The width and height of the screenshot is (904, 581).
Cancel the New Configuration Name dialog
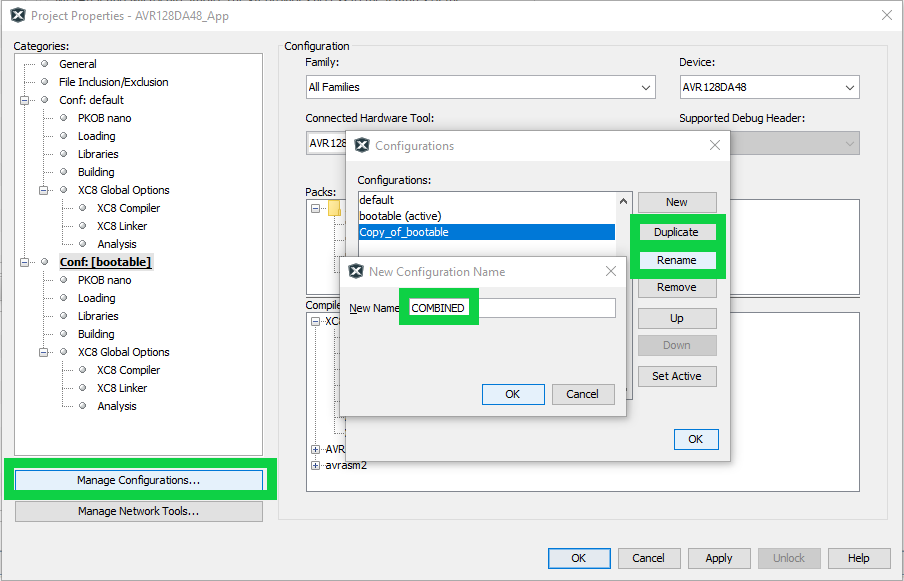582,394
